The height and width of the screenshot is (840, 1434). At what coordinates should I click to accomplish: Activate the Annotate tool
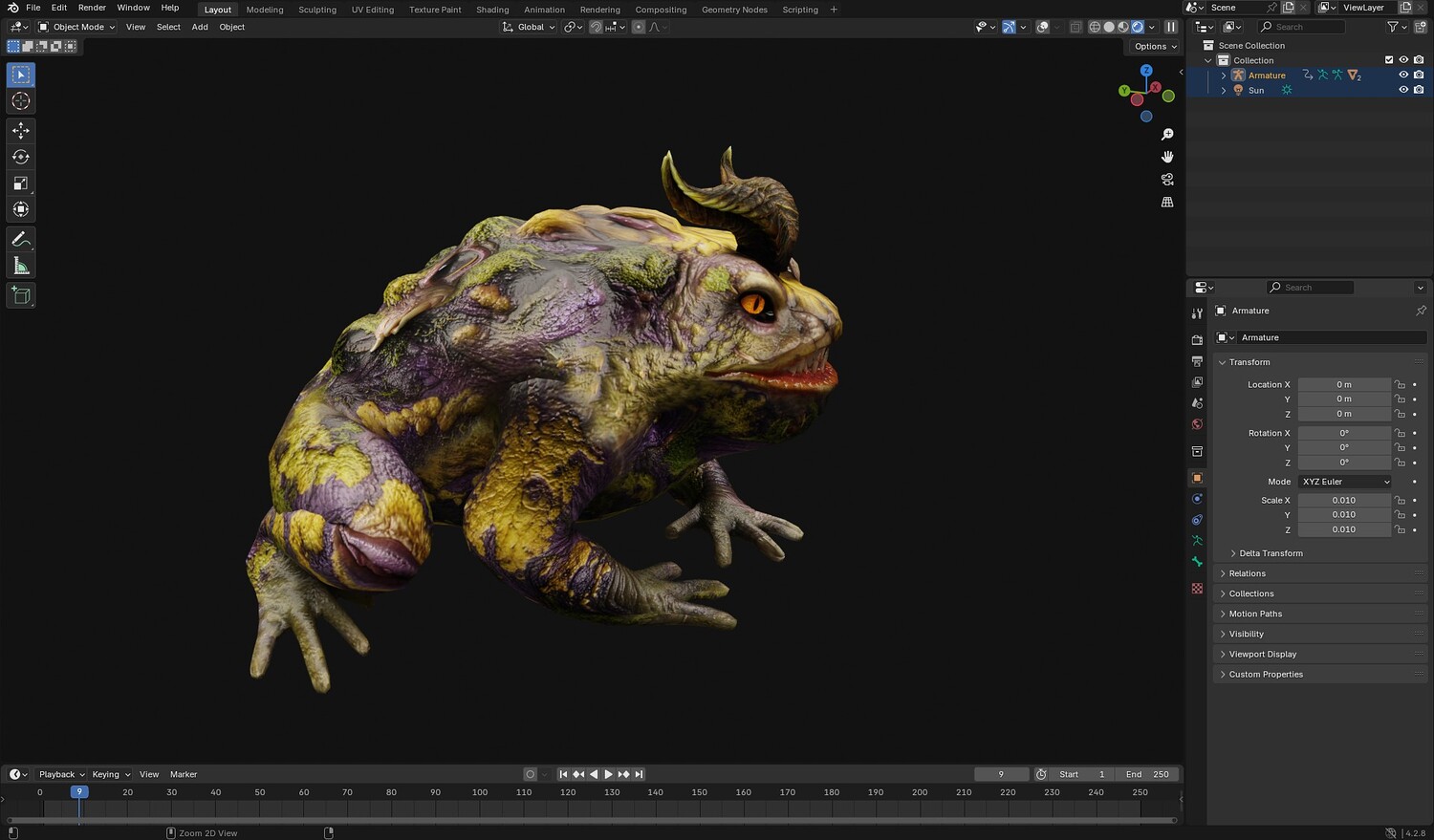click(21, 239)
